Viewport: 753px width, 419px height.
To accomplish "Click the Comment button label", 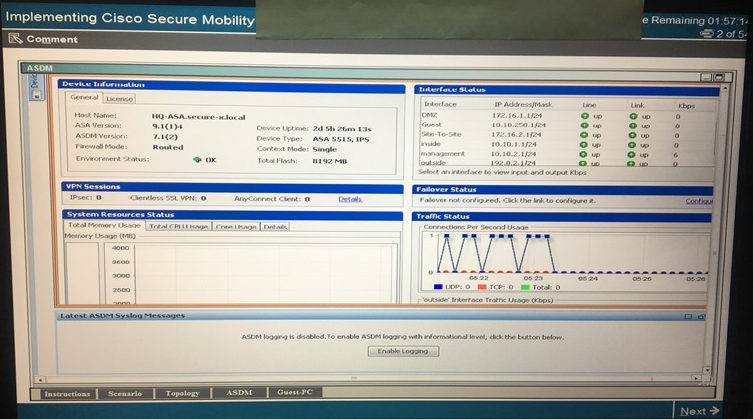I will [x=52, y=39].
